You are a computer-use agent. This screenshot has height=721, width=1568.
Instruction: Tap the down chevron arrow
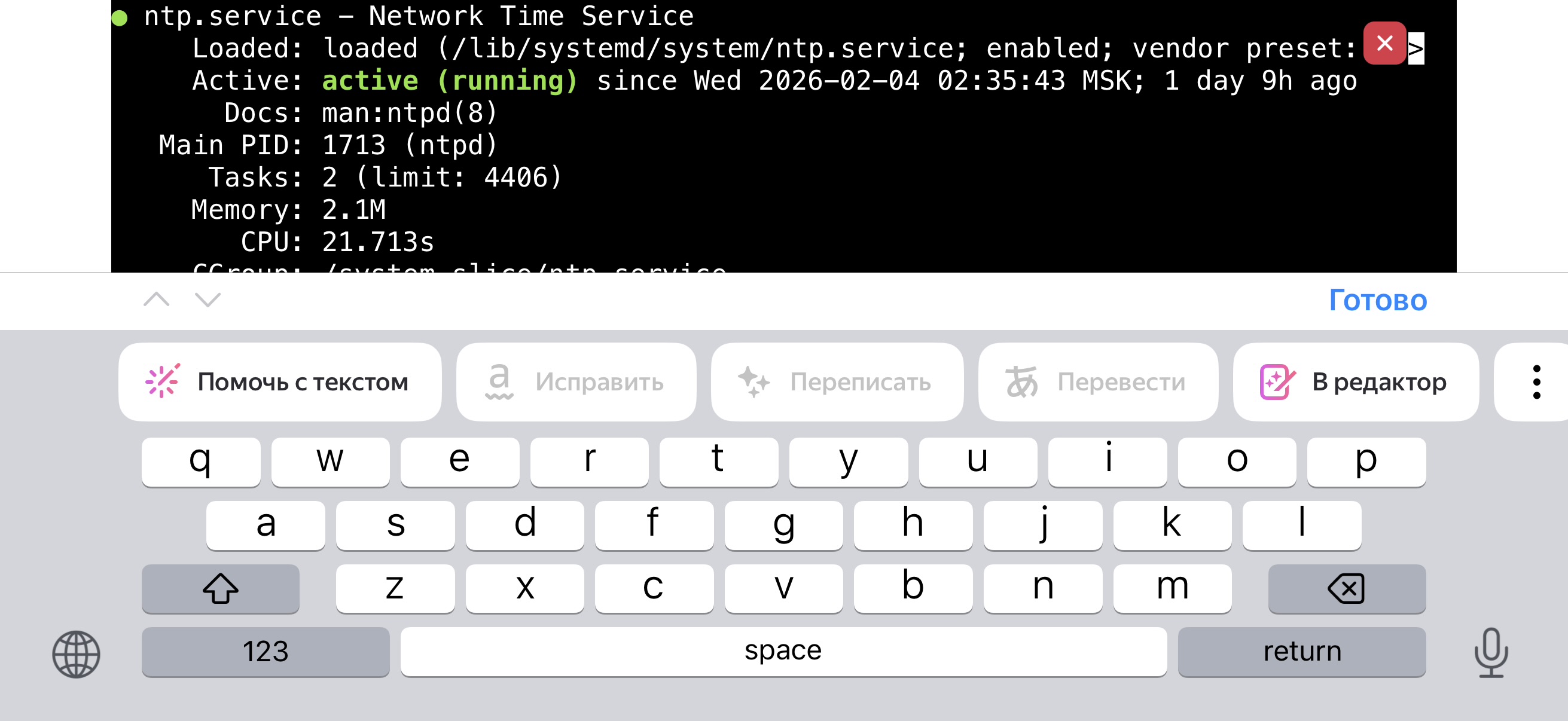click(208, 300)
